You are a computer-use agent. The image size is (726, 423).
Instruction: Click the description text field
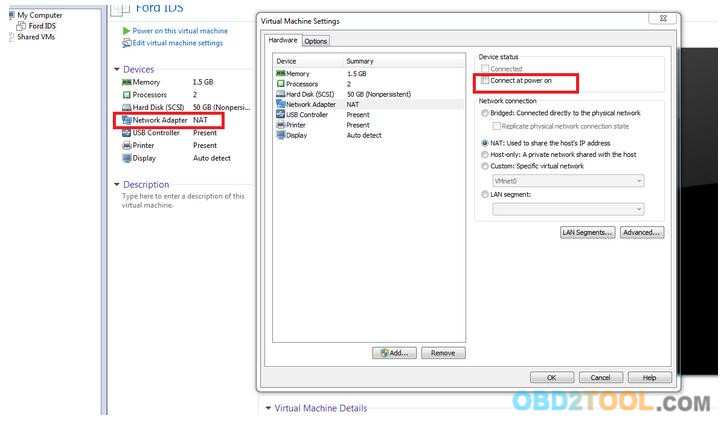(183, 201)
